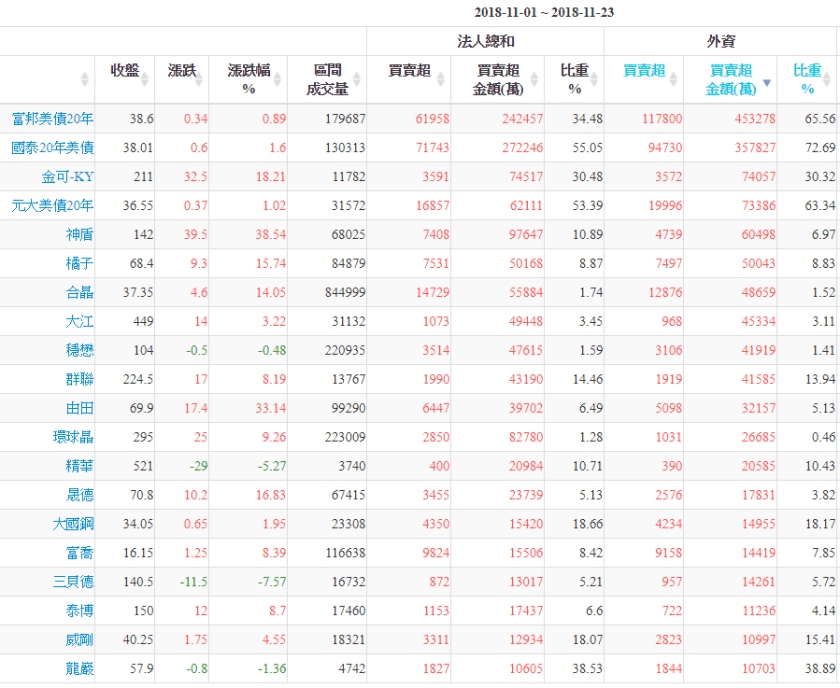The image size is (840, 688).
Task: Click the 法人總和 group header
Action: click(485, 41)
